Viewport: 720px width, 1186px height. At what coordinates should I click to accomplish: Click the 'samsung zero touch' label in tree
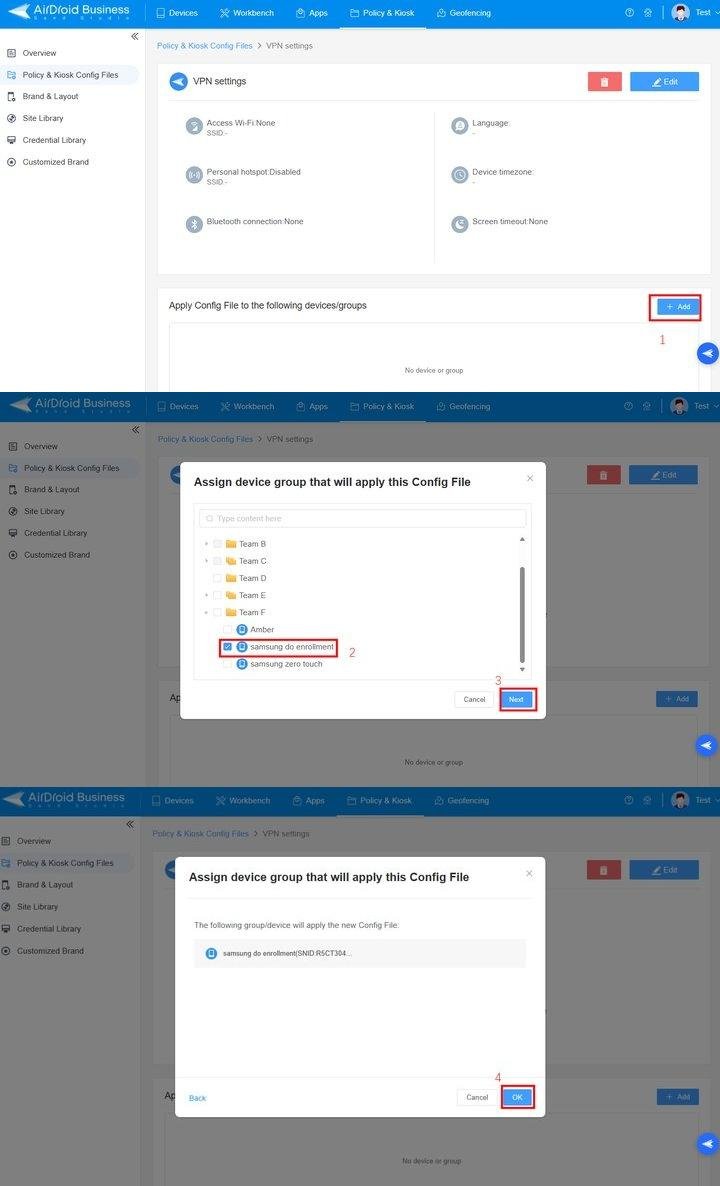[287, 664]
